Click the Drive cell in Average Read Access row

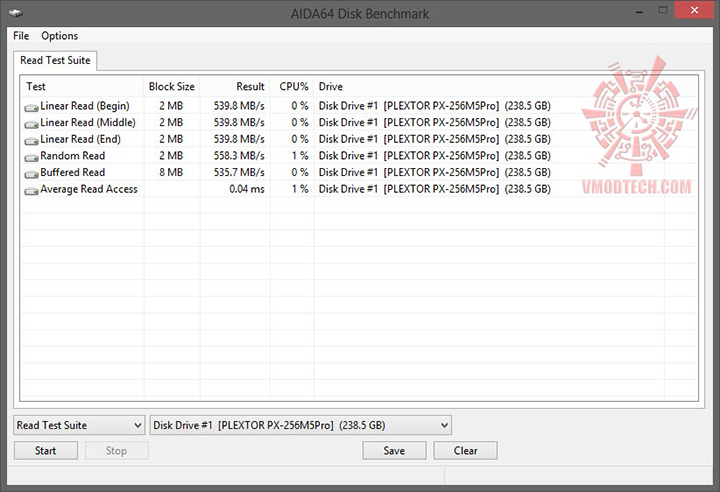[435, 189]
